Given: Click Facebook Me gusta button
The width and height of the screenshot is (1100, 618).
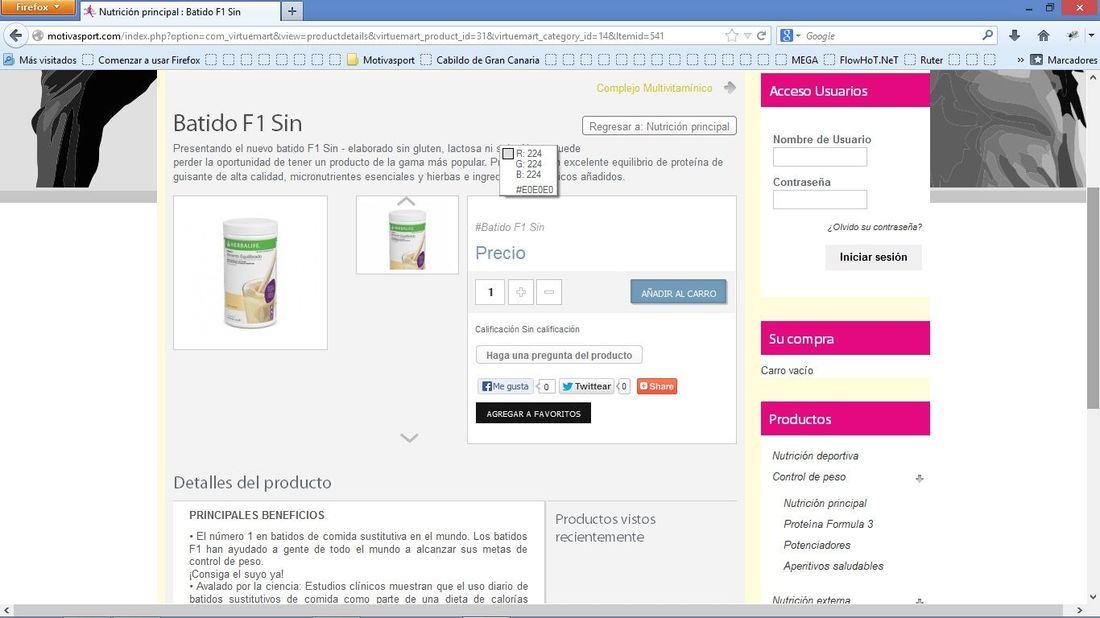Looking at the screenshot, I should point(505,387).
